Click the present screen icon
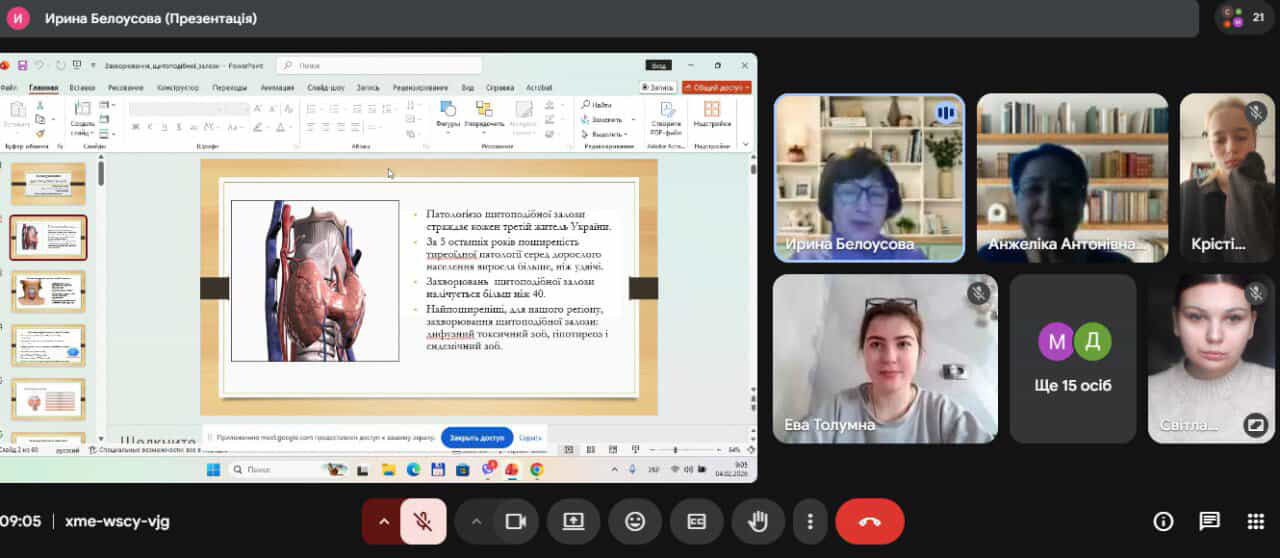1280x558 pixels. 573,521
